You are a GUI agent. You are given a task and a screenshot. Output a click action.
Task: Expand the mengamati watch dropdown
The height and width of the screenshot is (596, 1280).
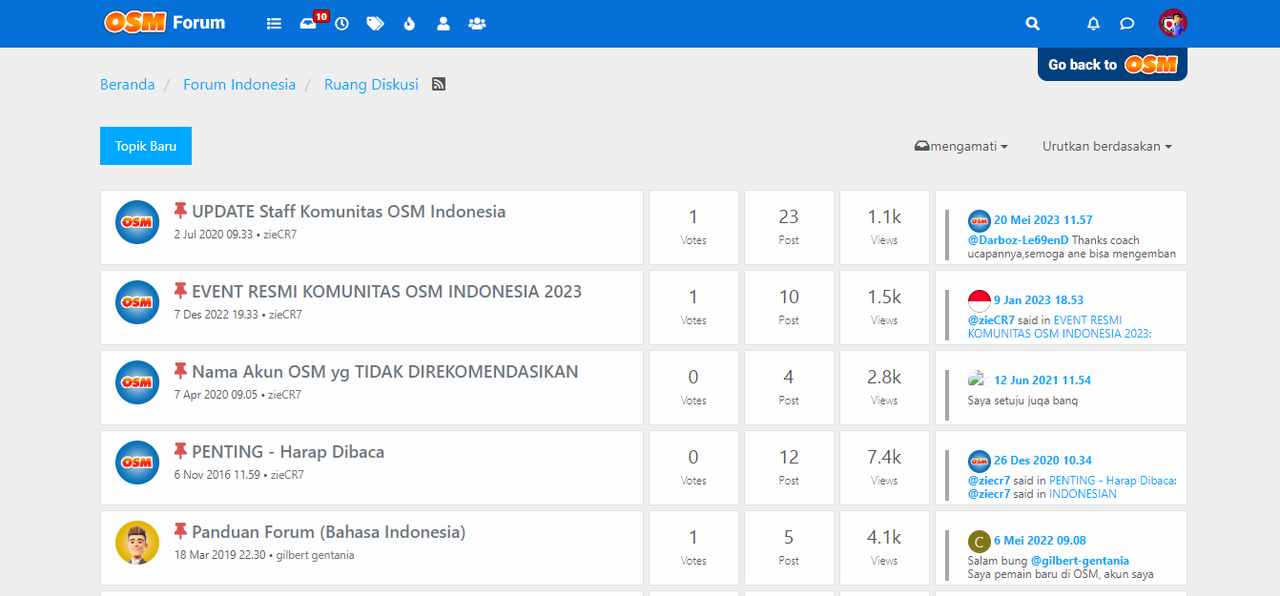(961, 146)
